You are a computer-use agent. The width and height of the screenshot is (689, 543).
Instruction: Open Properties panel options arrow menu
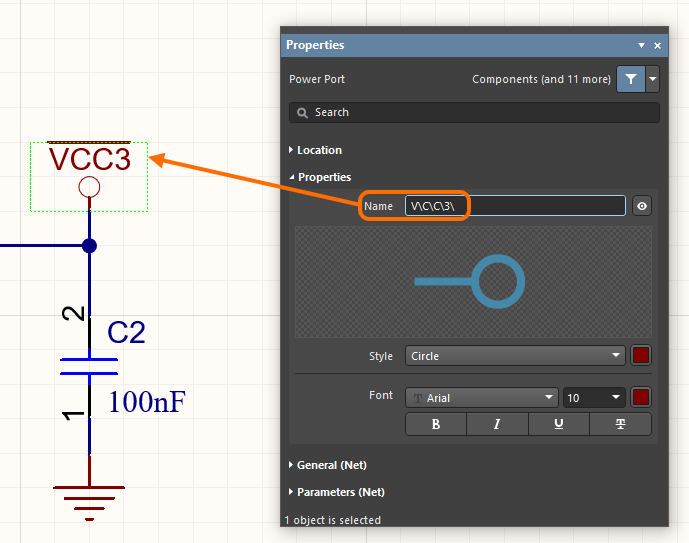641,46
